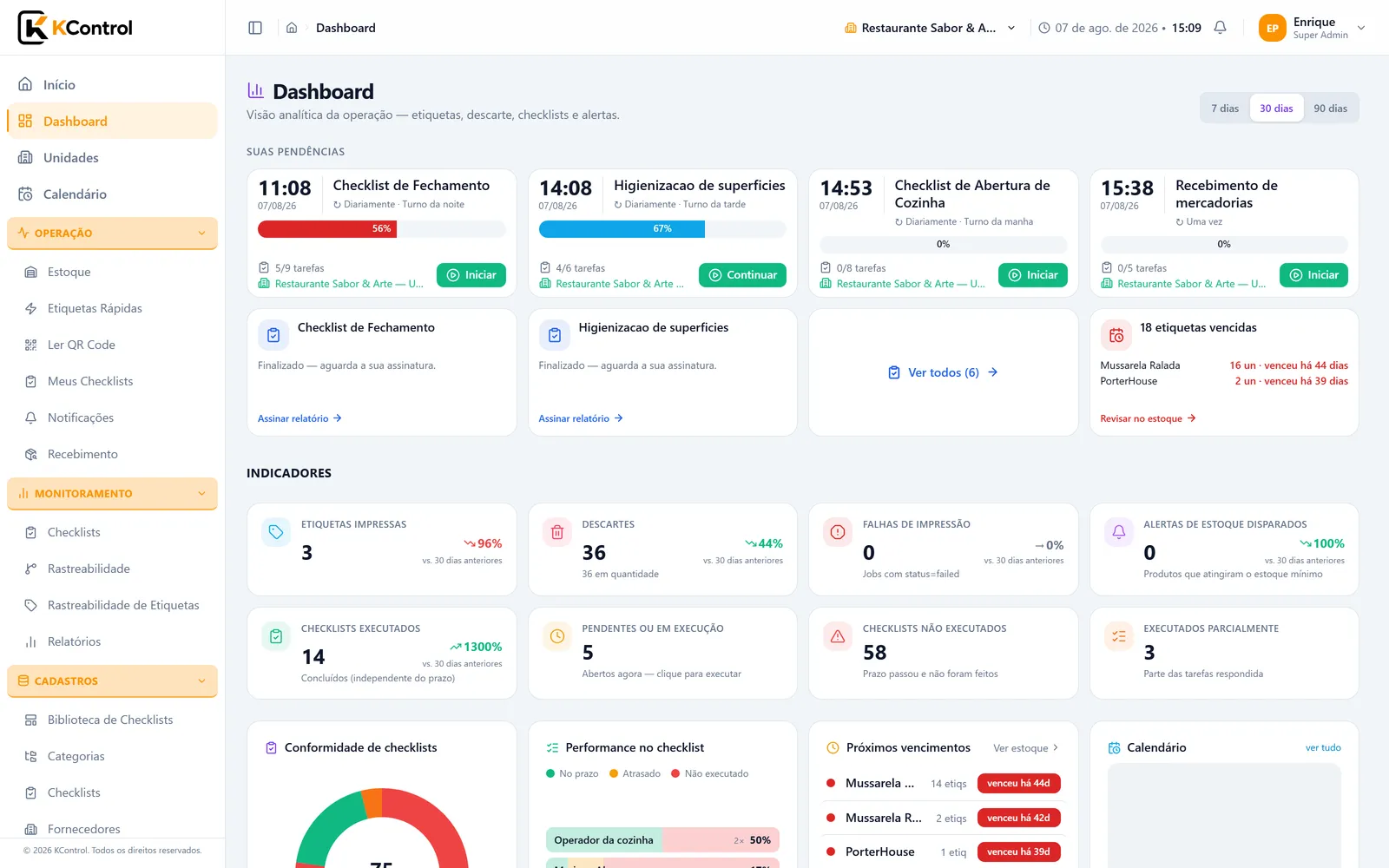Expand Ver estoque in Próximos vencimentos

click(x=1025, y=748)
